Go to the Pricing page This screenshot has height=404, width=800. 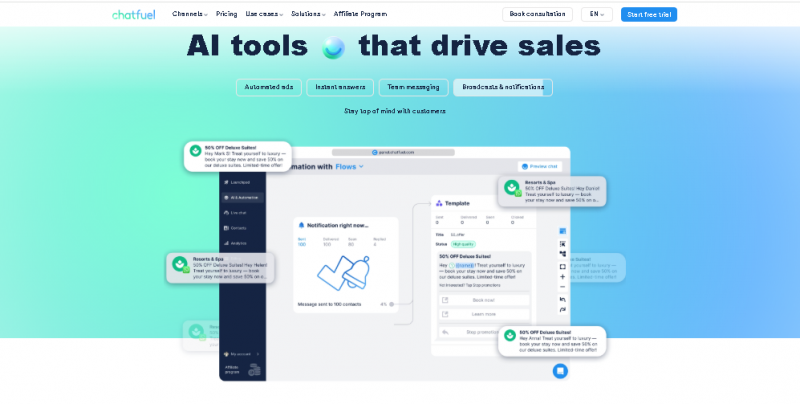[x=226, y=14]
